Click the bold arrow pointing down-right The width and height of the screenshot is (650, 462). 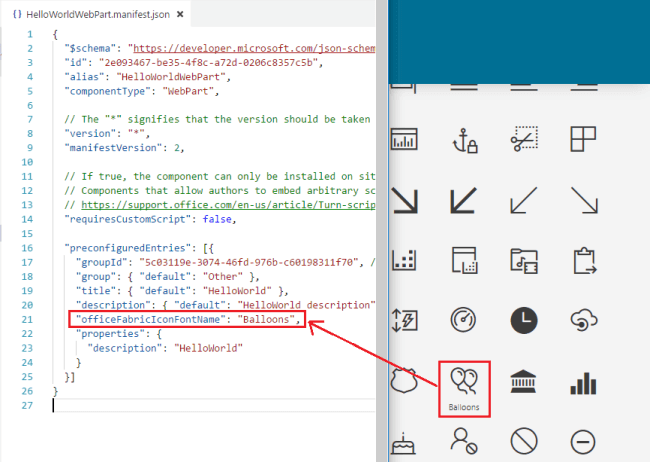404,200
